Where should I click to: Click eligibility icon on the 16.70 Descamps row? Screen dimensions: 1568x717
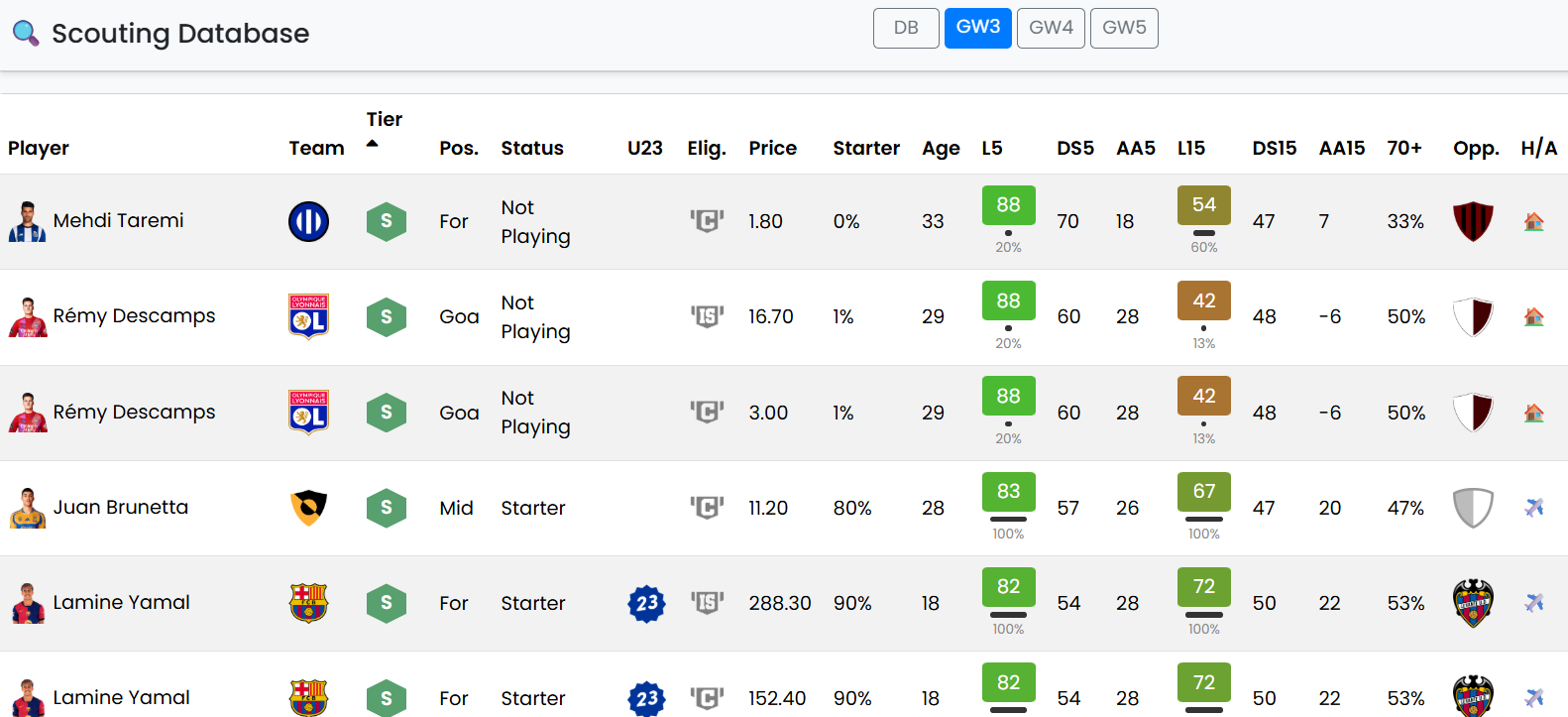(707, 316)
